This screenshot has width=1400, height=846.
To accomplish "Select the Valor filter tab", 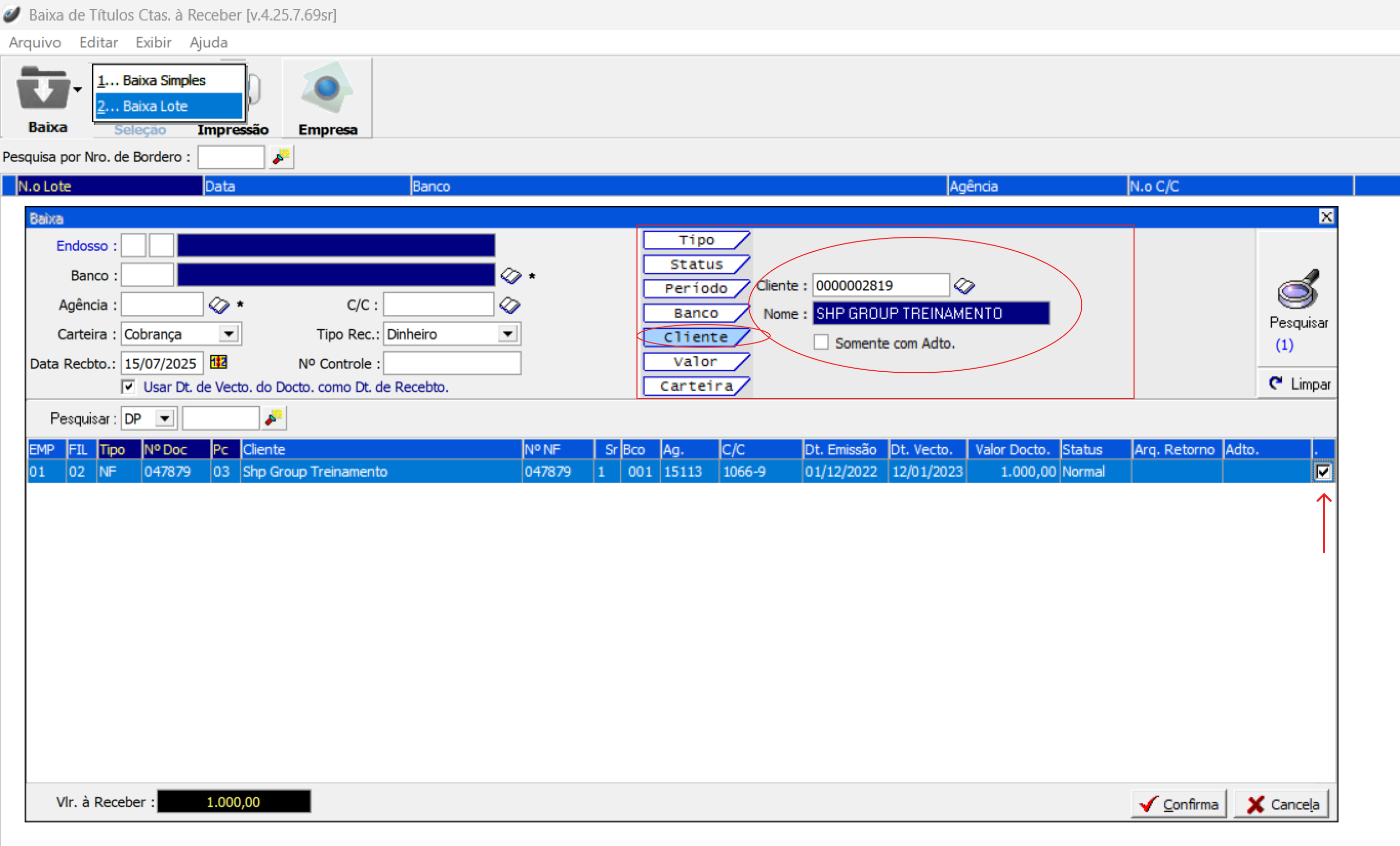I will point(695,361).
